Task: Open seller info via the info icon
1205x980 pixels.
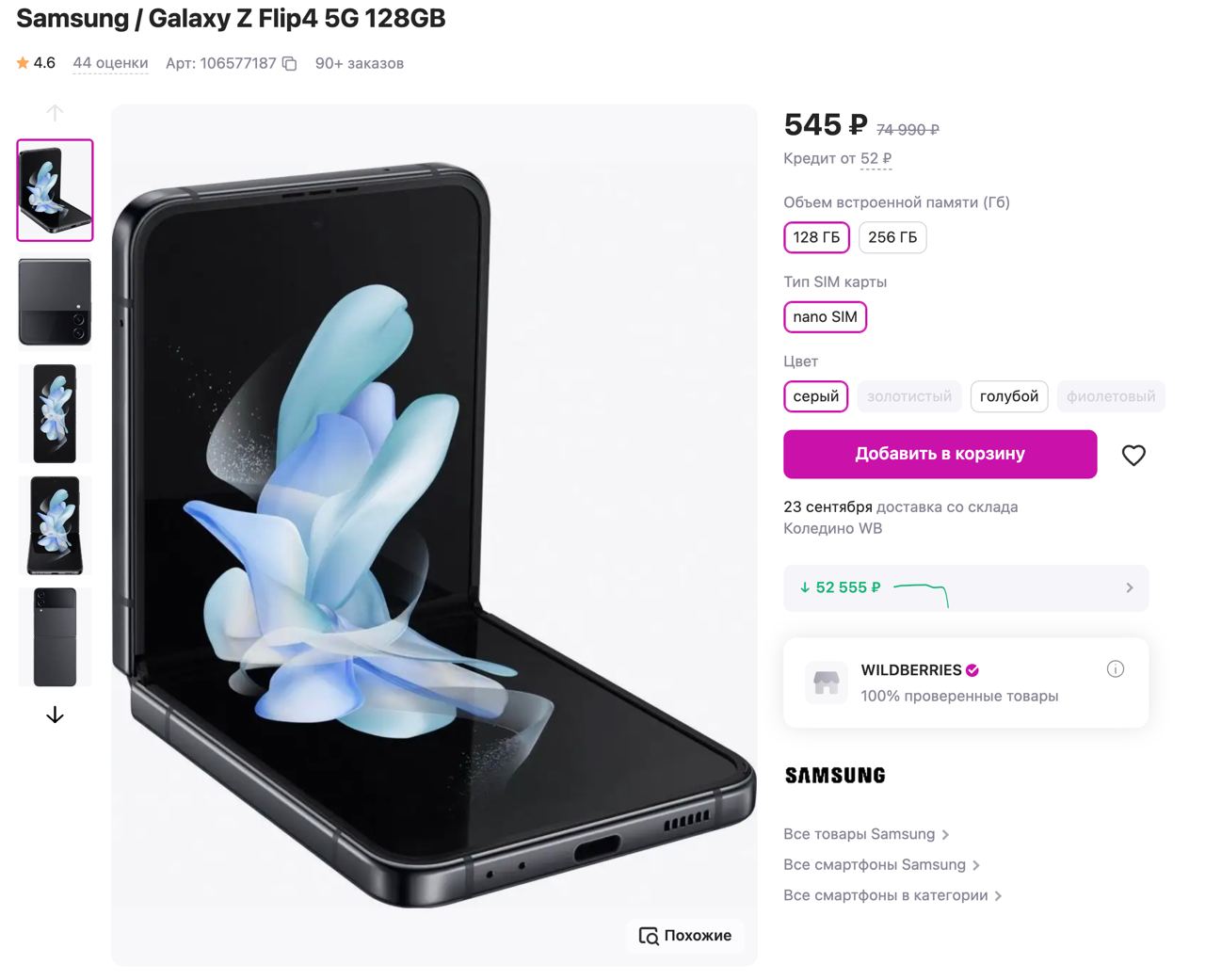Action: [x=1116, y=669]
